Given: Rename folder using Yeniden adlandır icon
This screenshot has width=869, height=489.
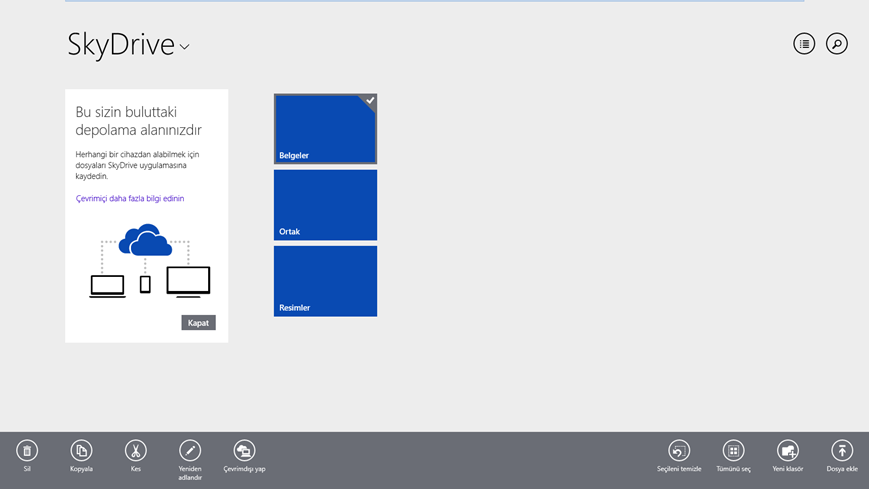Looking at the screenshot, I should (190, 451).
